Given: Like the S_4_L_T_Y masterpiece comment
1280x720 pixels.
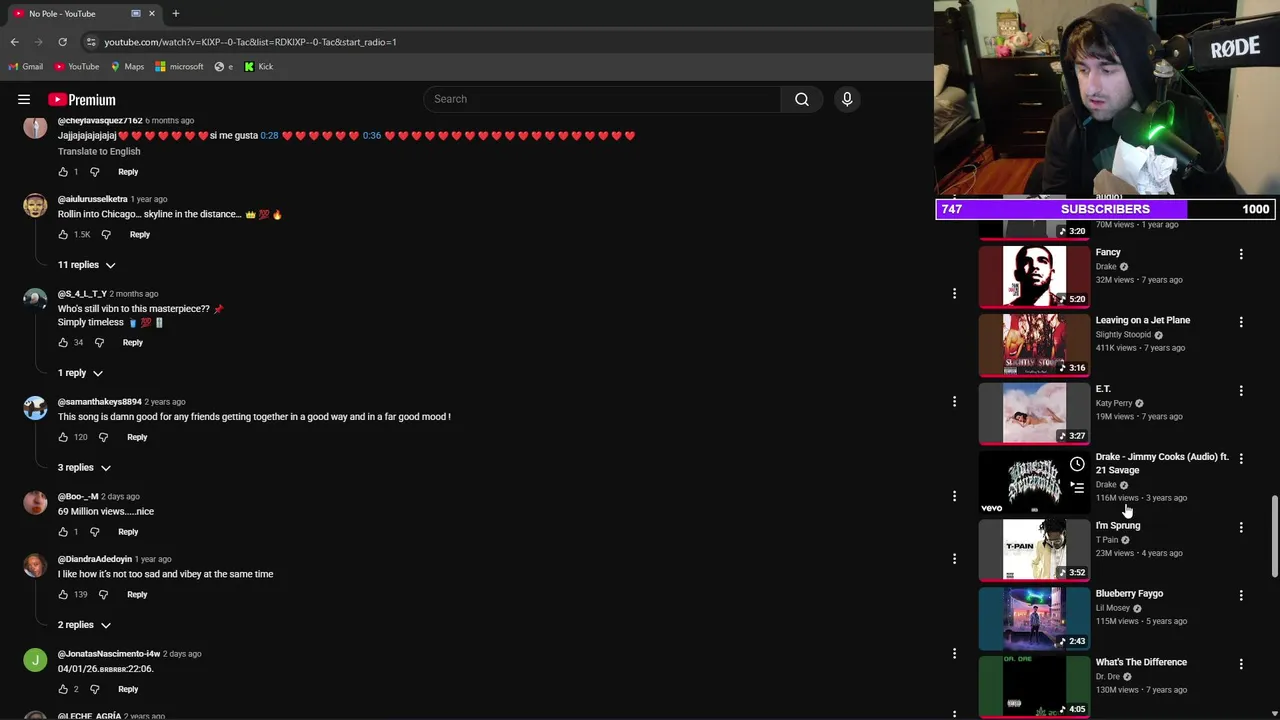Looking at the screenshot, I should (63, 343).
